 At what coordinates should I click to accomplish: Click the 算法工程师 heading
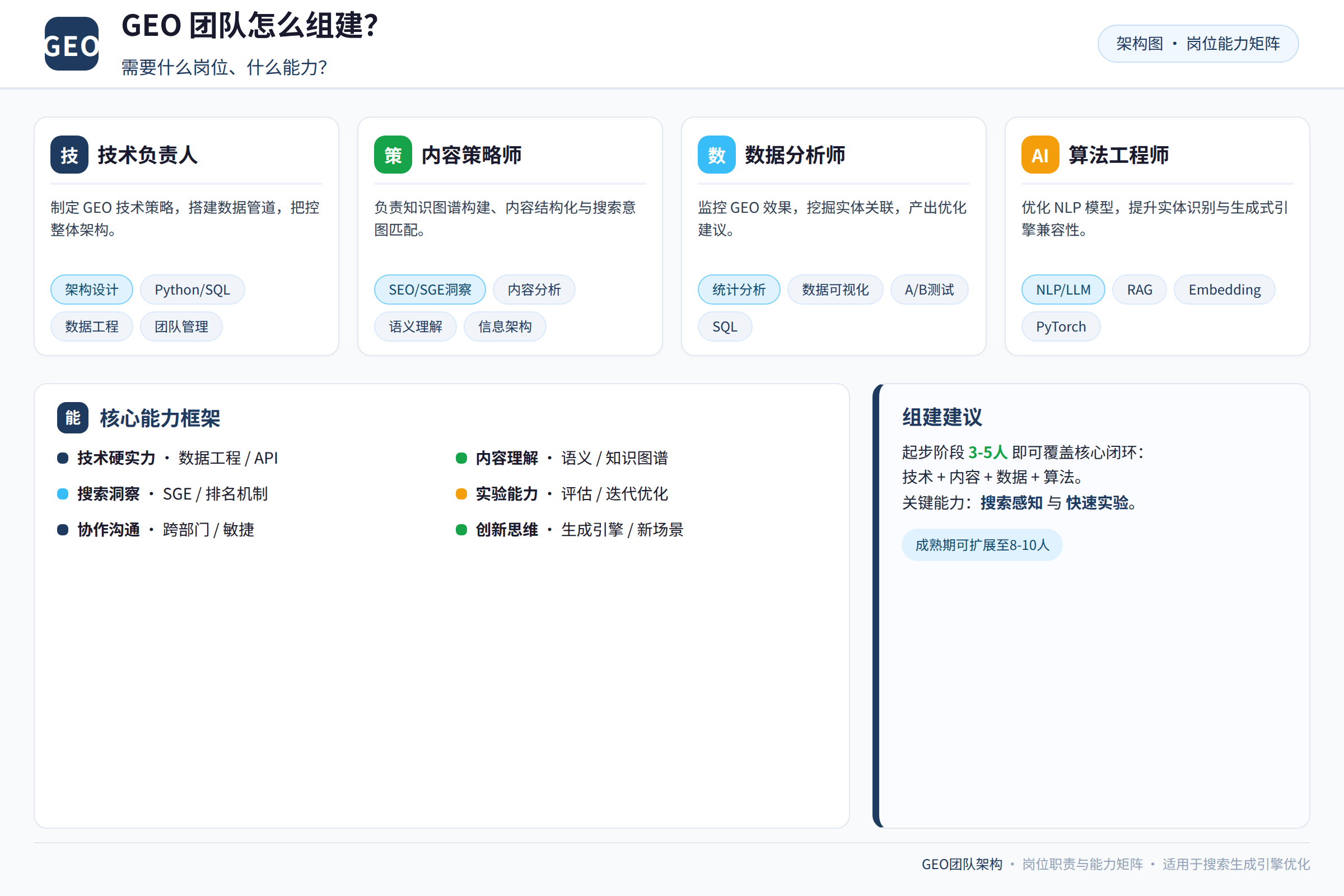1119,155
